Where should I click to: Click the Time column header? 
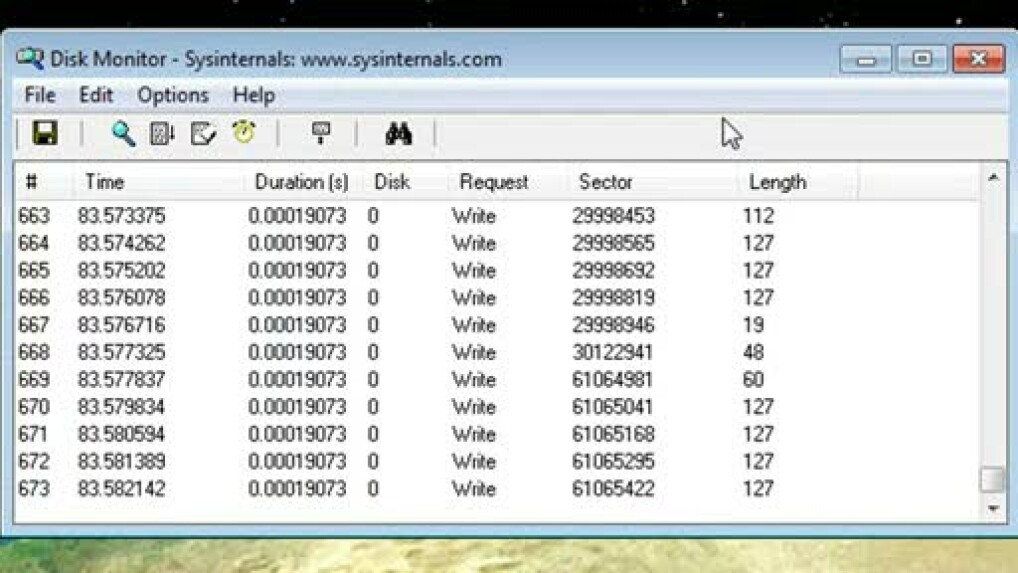(x=104, y=182)
